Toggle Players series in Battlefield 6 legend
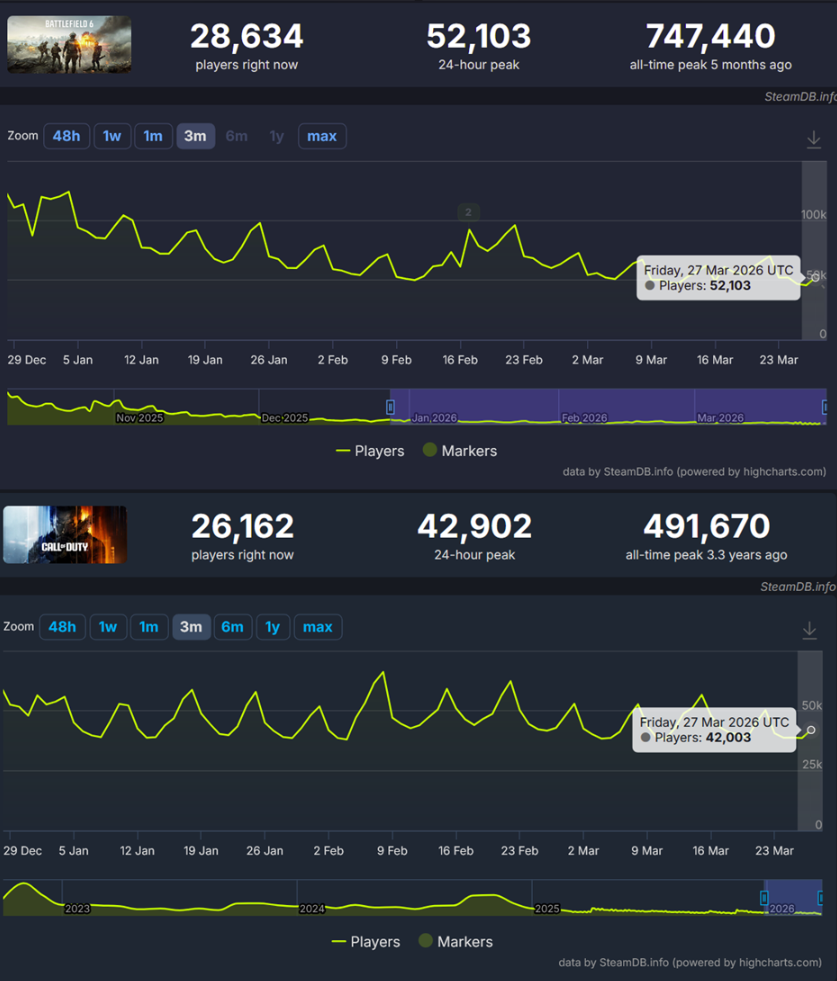This screenshot has width=837, height=981. tap(370, 450)
